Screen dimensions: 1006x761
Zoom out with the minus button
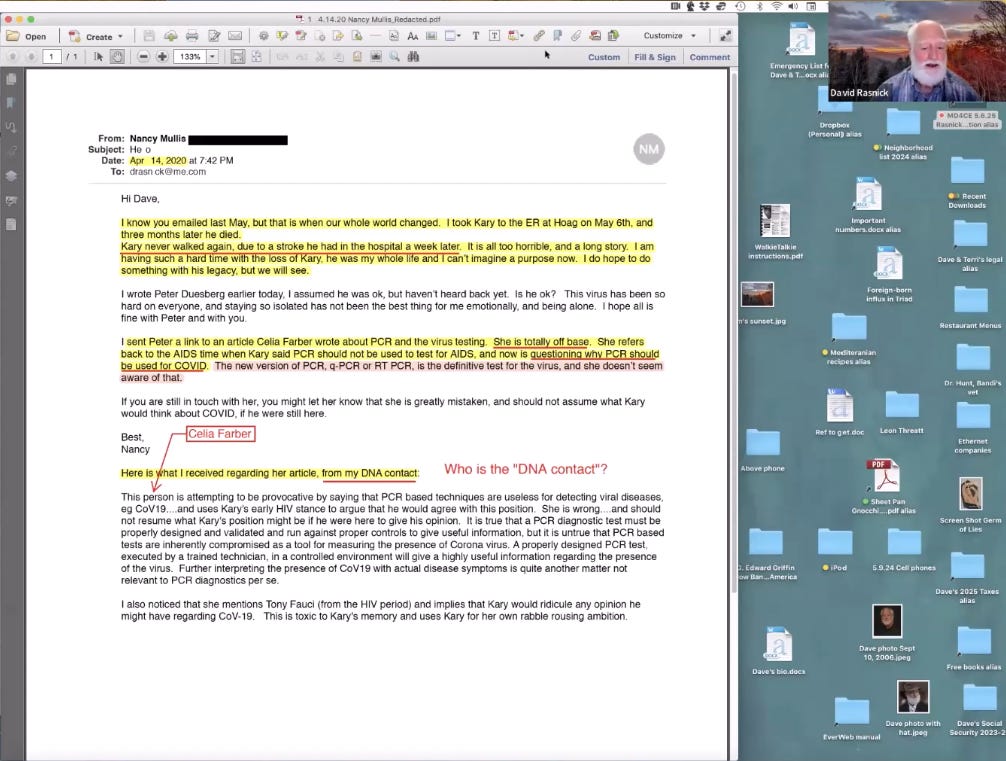(143, 56)
